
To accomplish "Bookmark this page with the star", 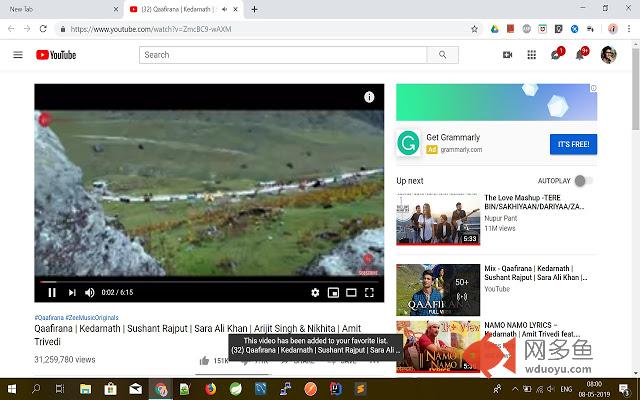I will [474, 29].
